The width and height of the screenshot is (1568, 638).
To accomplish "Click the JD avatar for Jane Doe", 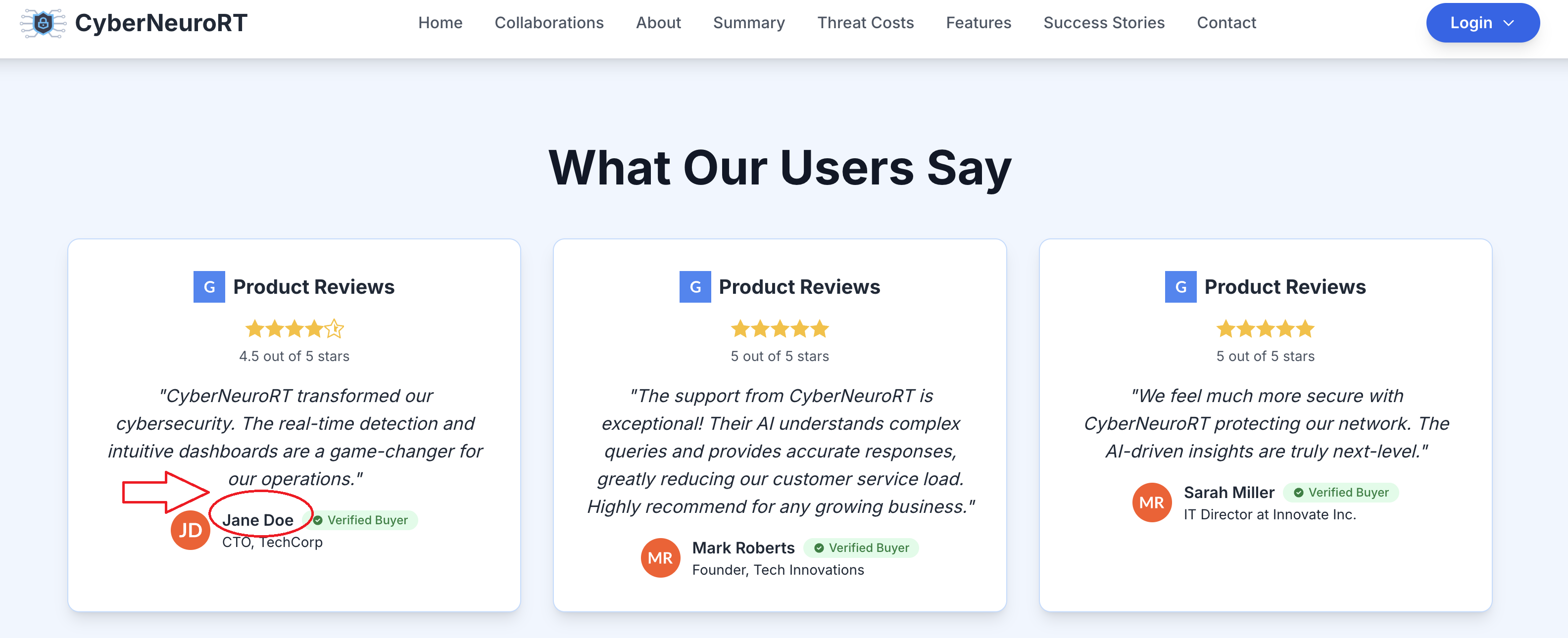I will 191,530.
